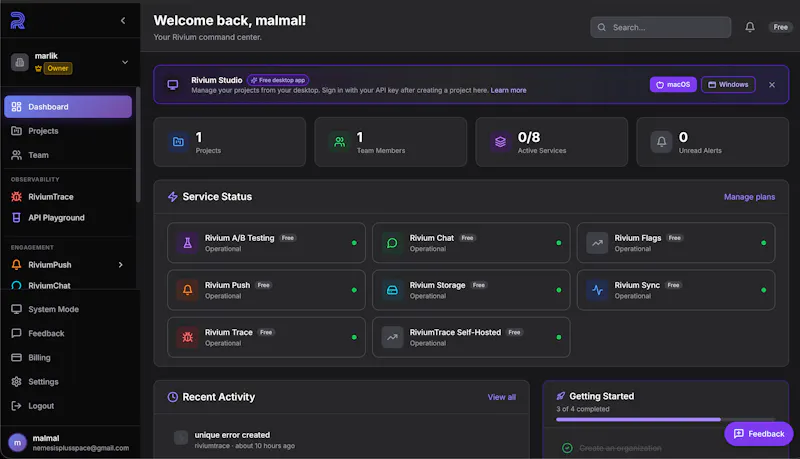
Task: Click the Rivium Storage drive icon
Action: click(x=392, y=290)
